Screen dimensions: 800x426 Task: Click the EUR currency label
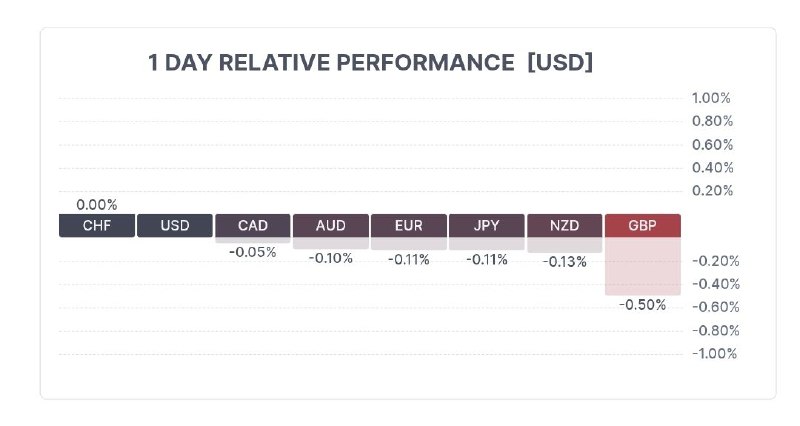409,225
